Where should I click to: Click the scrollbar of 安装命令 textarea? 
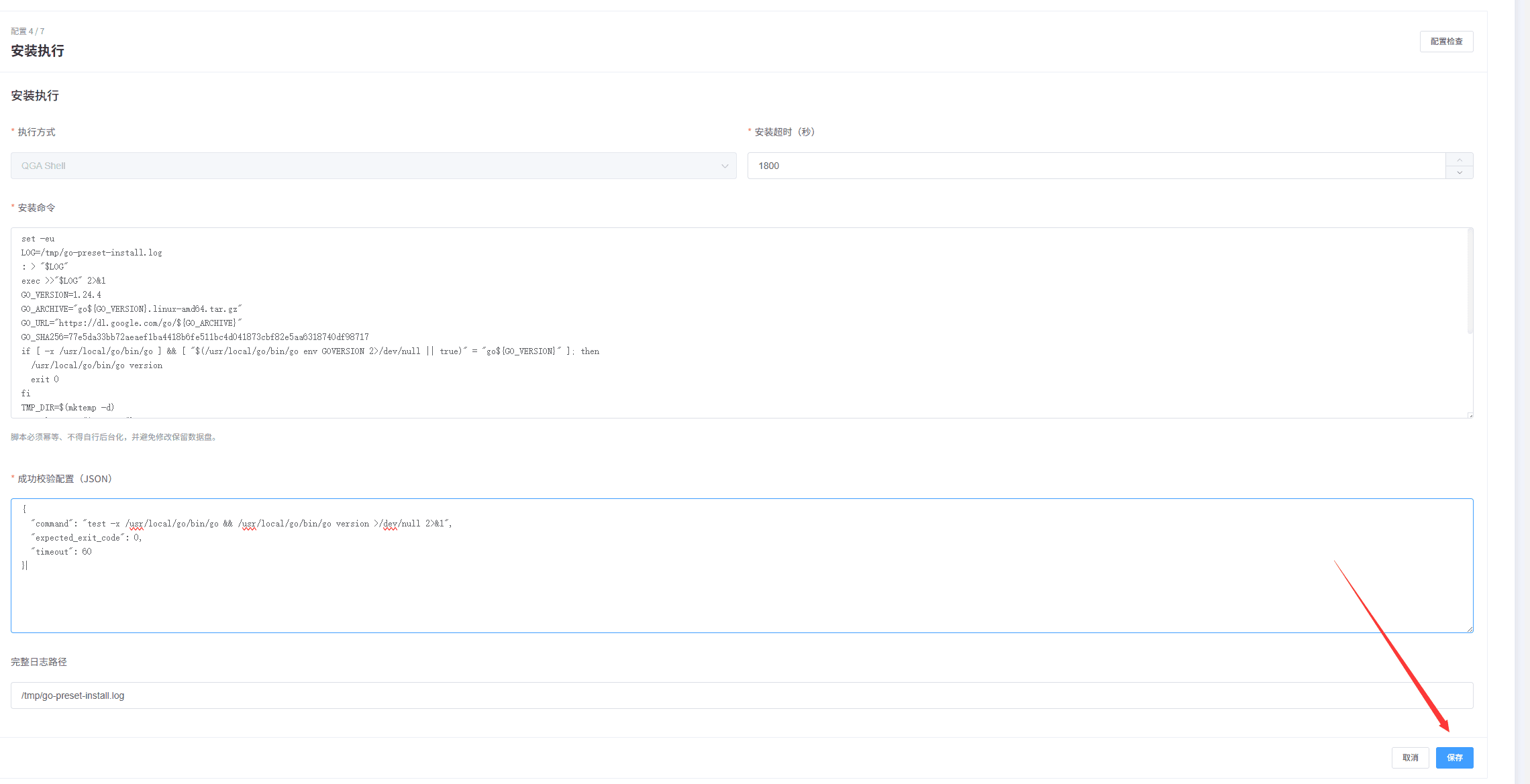pos(1470,282)
